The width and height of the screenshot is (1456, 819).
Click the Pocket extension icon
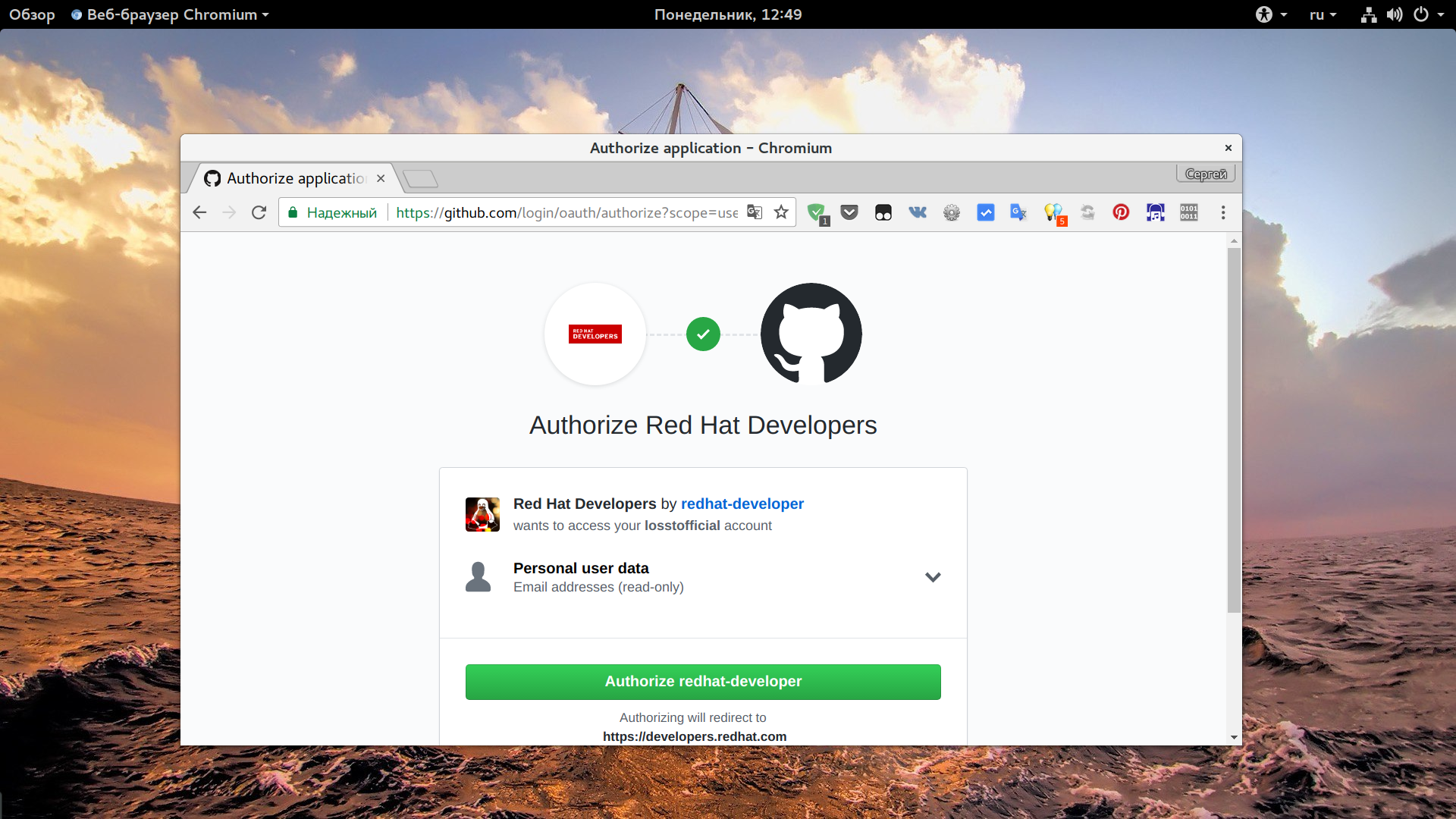(x=849, y=212)
